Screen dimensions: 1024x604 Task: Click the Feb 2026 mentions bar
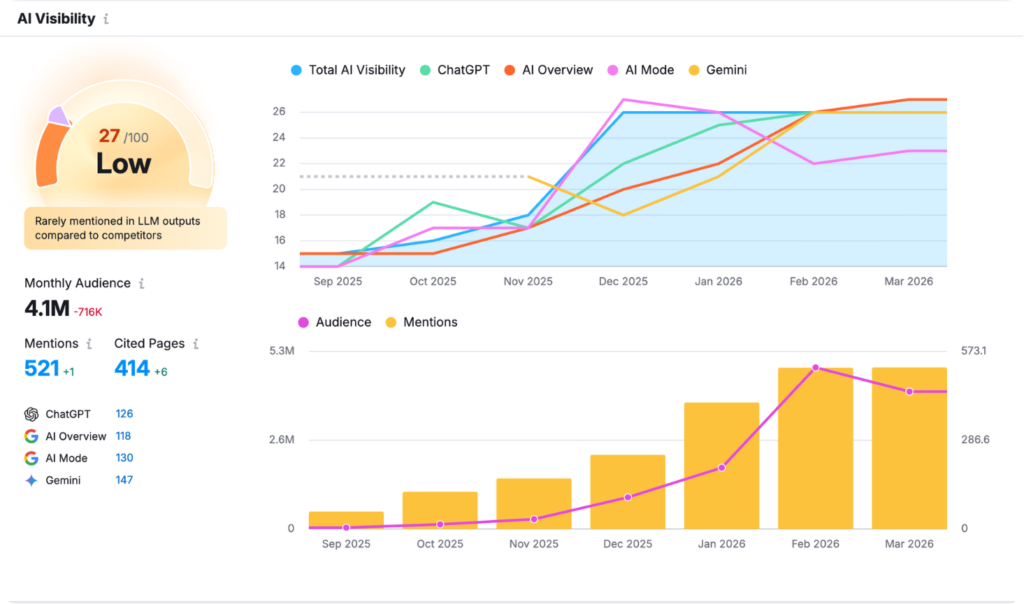pos(815,448)
